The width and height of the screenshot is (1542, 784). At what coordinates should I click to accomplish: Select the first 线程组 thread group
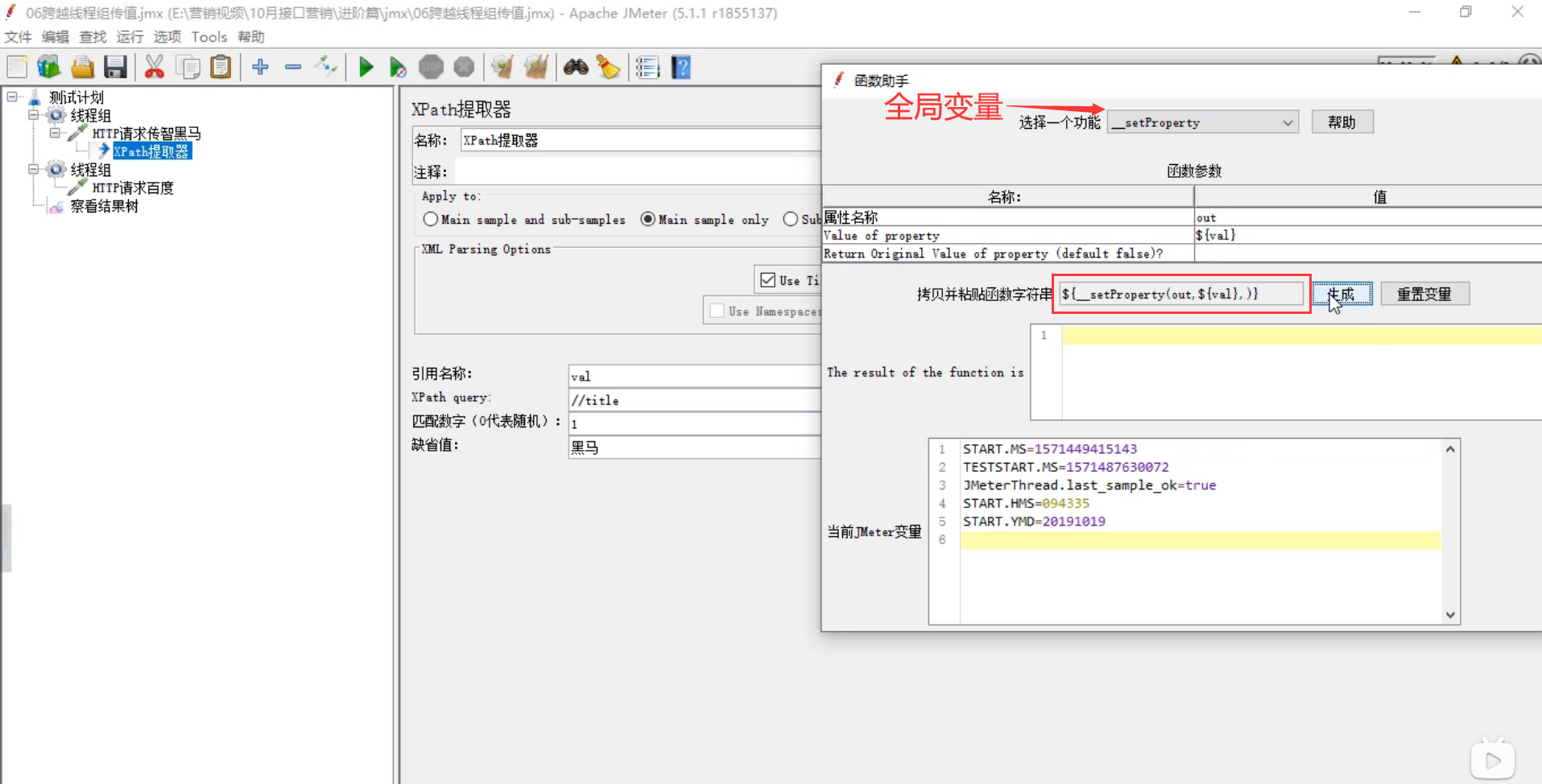[x=90, y=116]
